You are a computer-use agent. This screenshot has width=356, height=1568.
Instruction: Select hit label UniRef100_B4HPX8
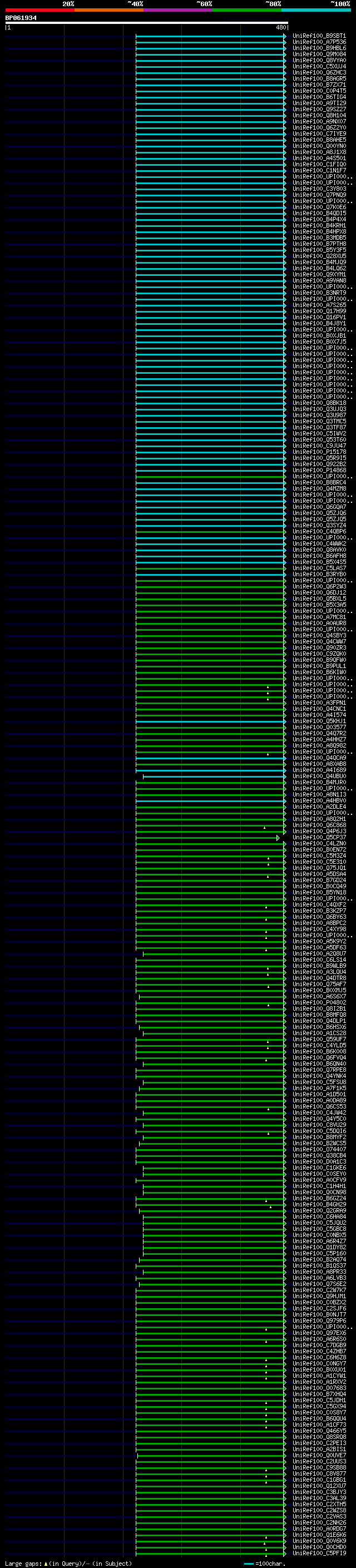319,231
